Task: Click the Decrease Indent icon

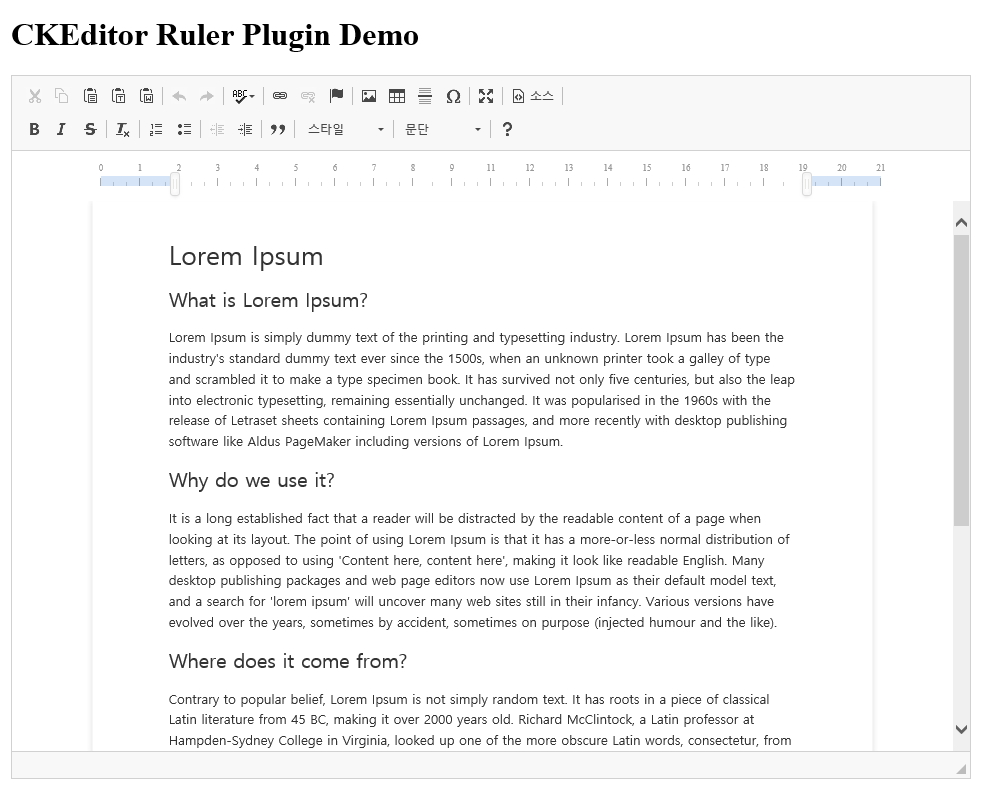Action: pos(217,130)
